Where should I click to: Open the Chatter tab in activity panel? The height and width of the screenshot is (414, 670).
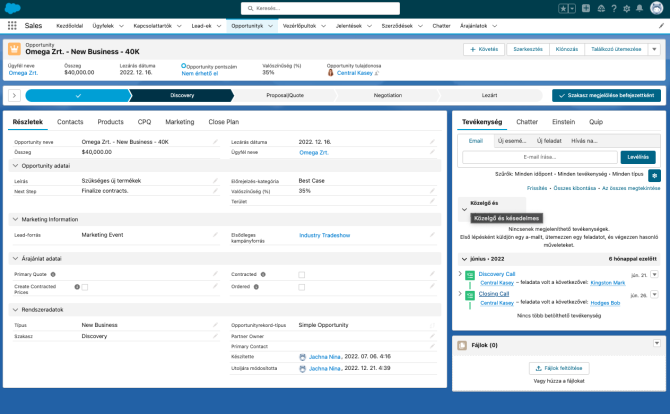click(526, 121)
